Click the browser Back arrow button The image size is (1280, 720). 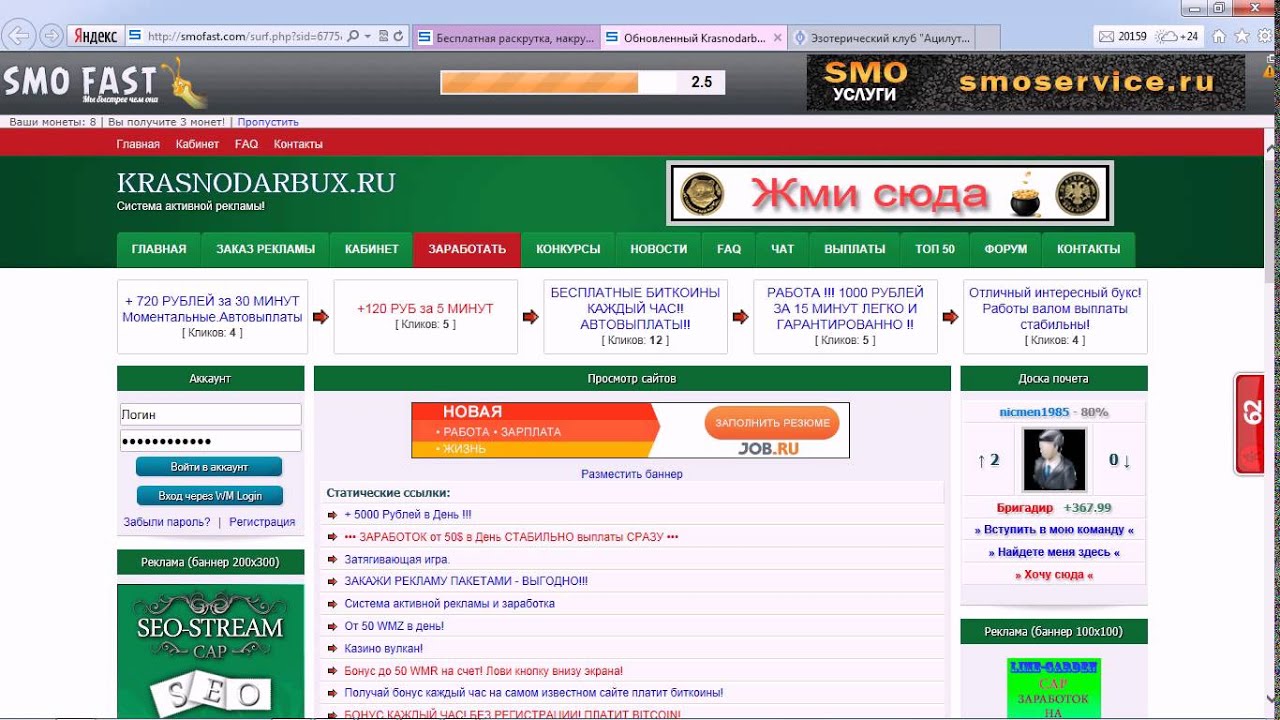click(x=17, y=36)
